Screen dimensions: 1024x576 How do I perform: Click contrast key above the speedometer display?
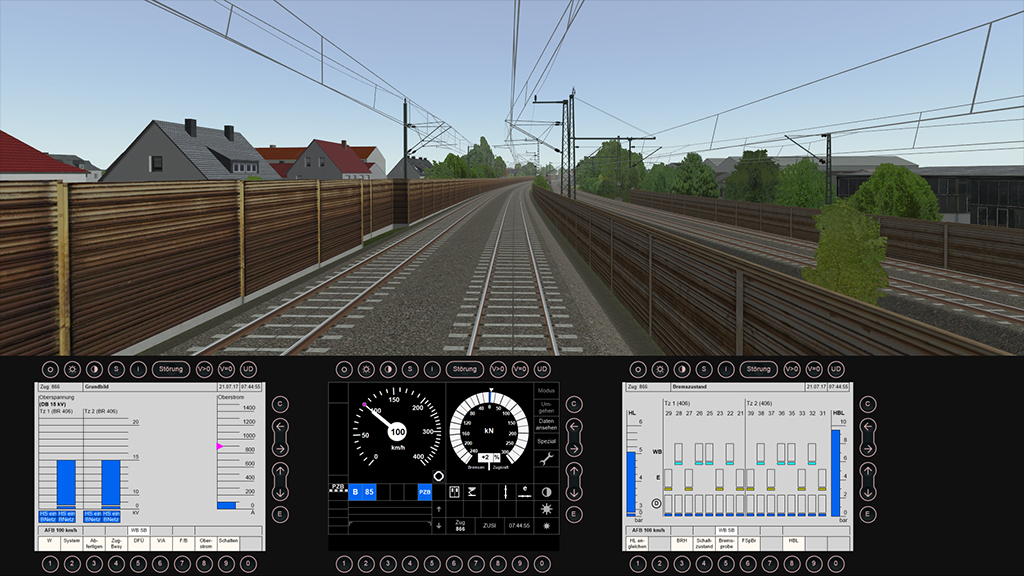(388, 369)
